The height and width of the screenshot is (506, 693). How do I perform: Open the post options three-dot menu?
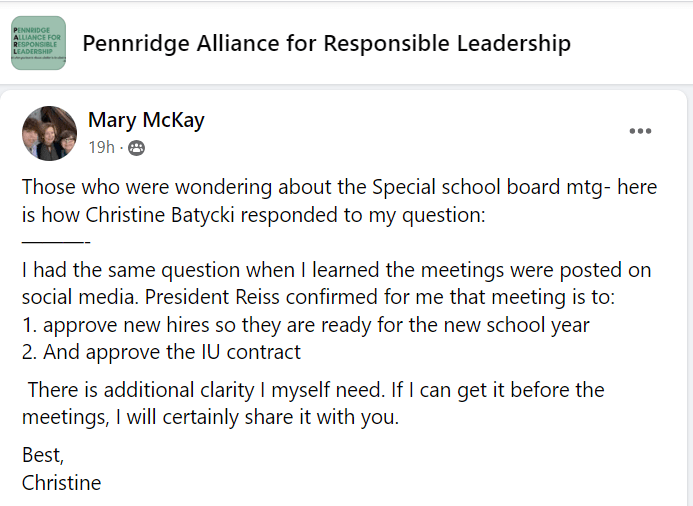tap(640, 131)
